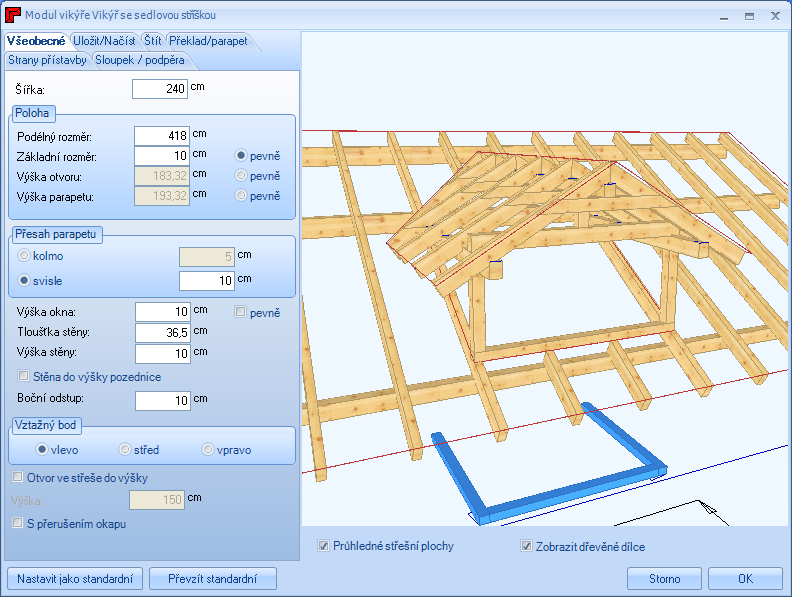Select pevně radio for Výška parapetu
This screenshot has width=792, height=597.
pyautogui.click(x=241, y=195)
